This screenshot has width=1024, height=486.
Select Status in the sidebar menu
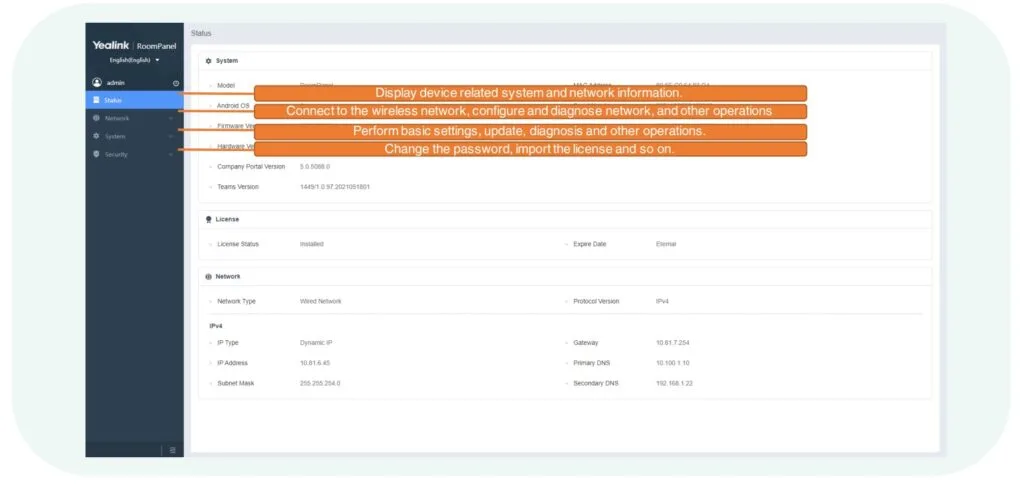pyautogui.click(x=135, y=100)
